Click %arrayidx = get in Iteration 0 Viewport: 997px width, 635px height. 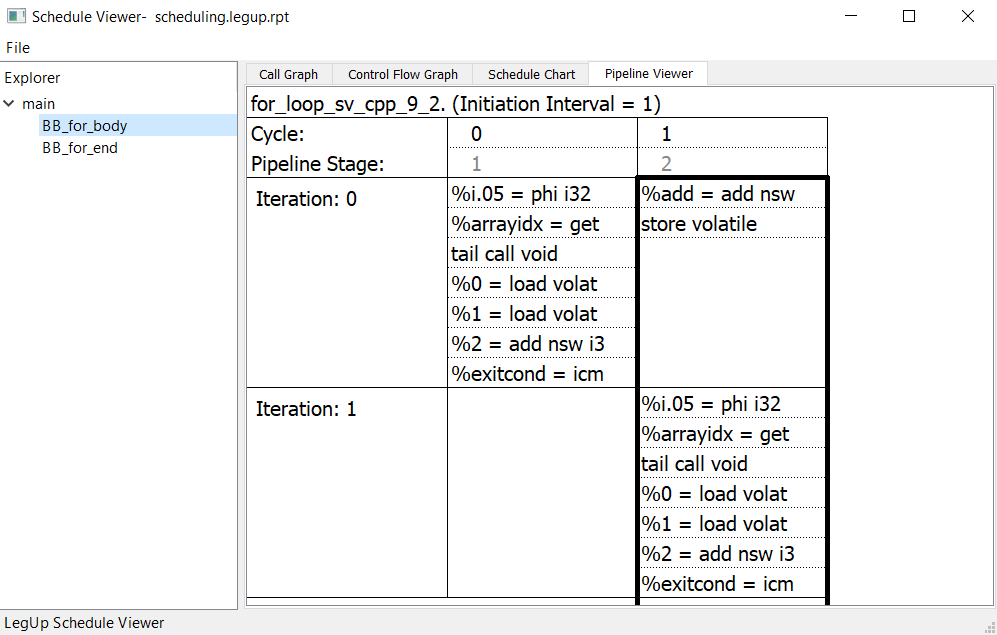tap(542, 224)
